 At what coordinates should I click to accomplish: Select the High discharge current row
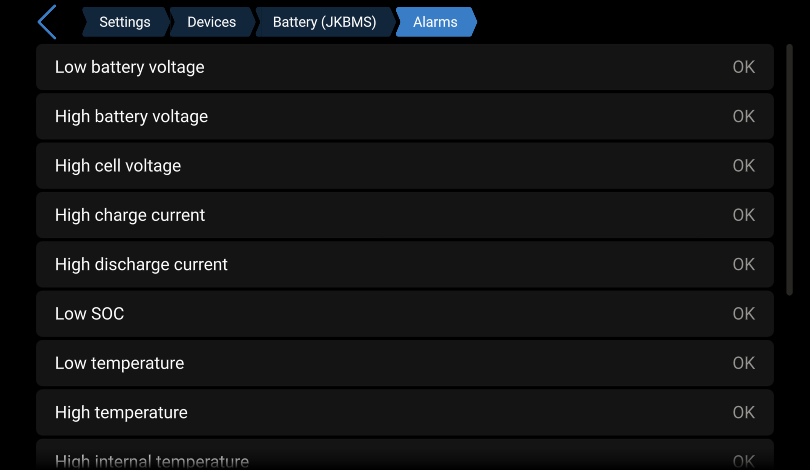point(405,264)
